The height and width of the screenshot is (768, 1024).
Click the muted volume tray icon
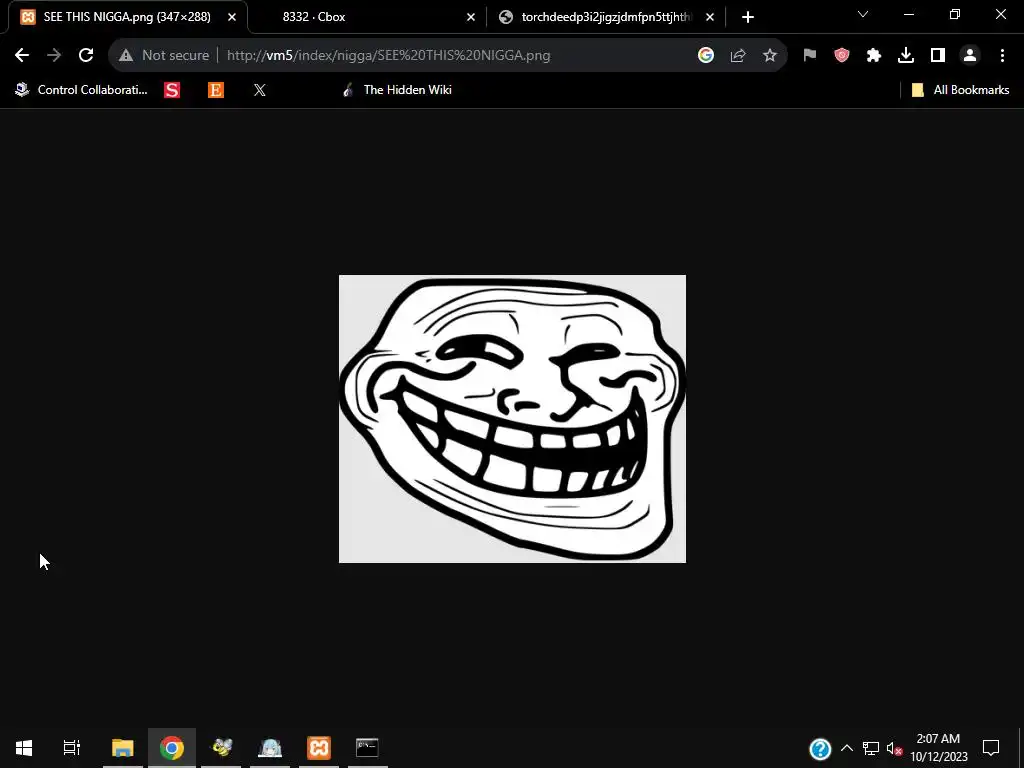(x=894, y=748)
